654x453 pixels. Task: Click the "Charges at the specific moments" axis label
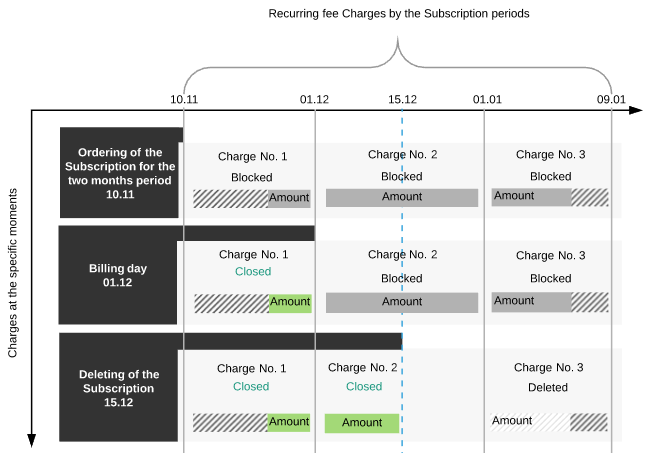(x=13, y=262)
